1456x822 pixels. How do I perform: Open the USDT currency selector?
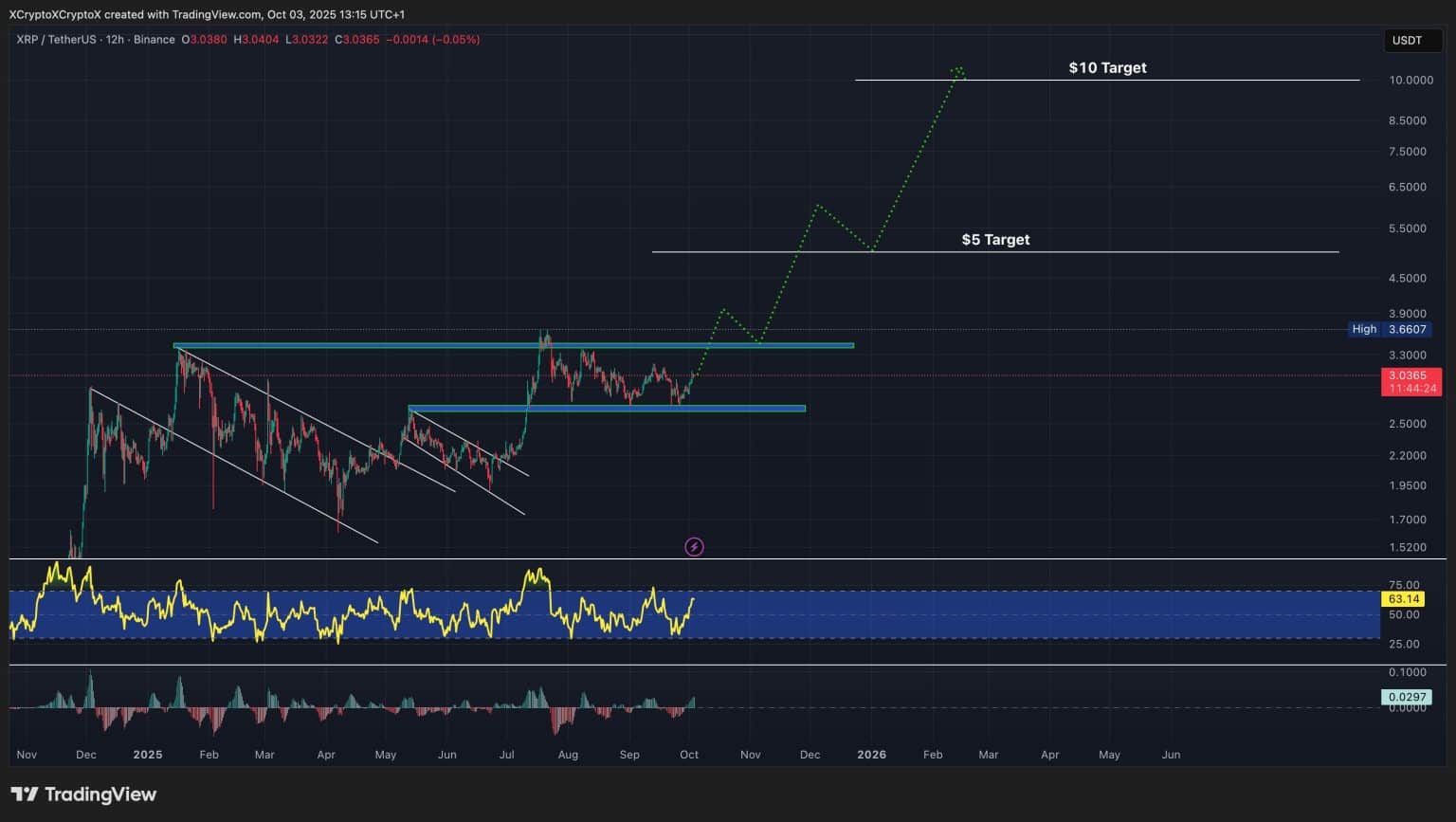coord(1407,40)
